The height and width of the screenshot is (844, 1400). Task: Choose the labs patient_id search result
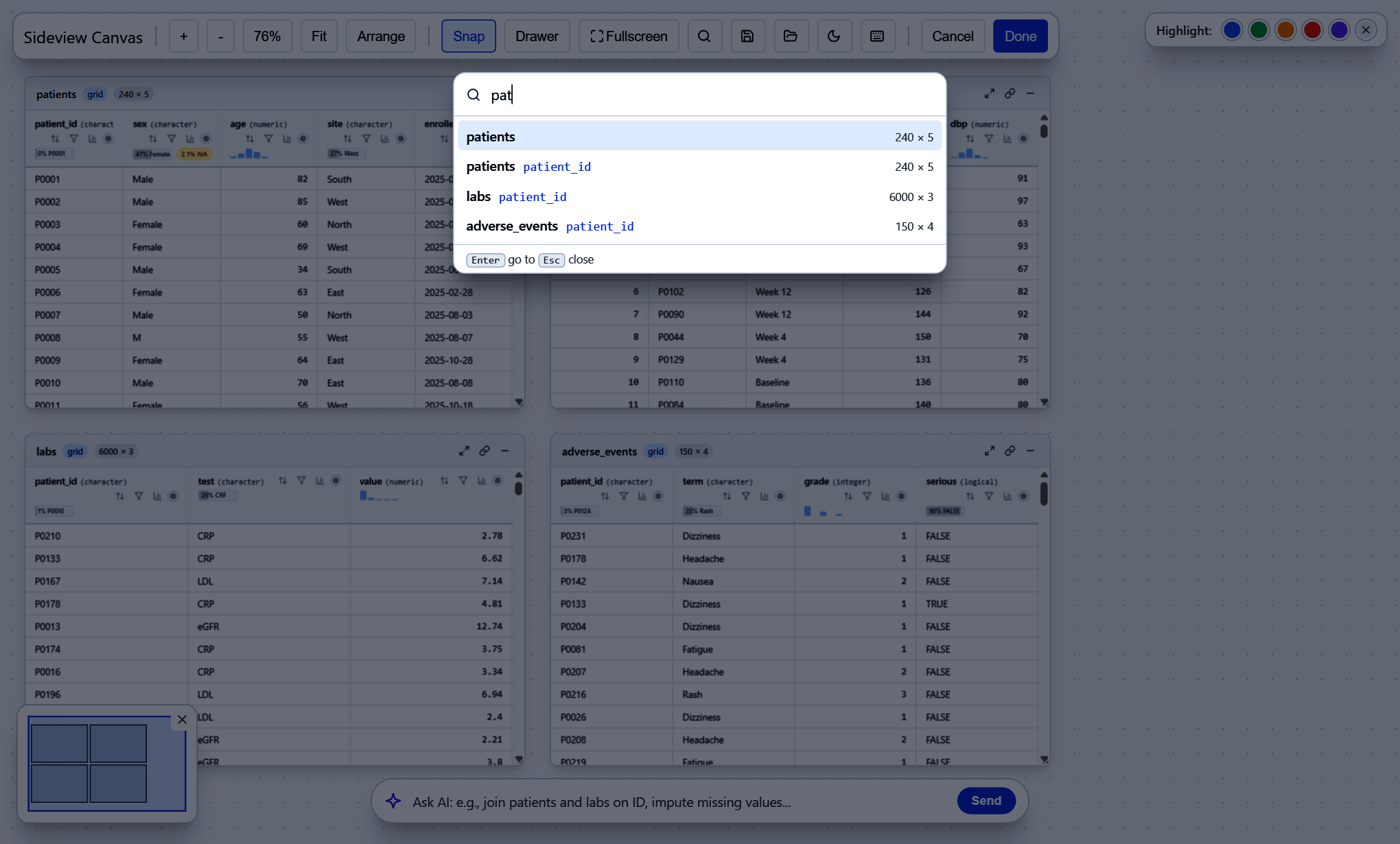pos(700,197)
